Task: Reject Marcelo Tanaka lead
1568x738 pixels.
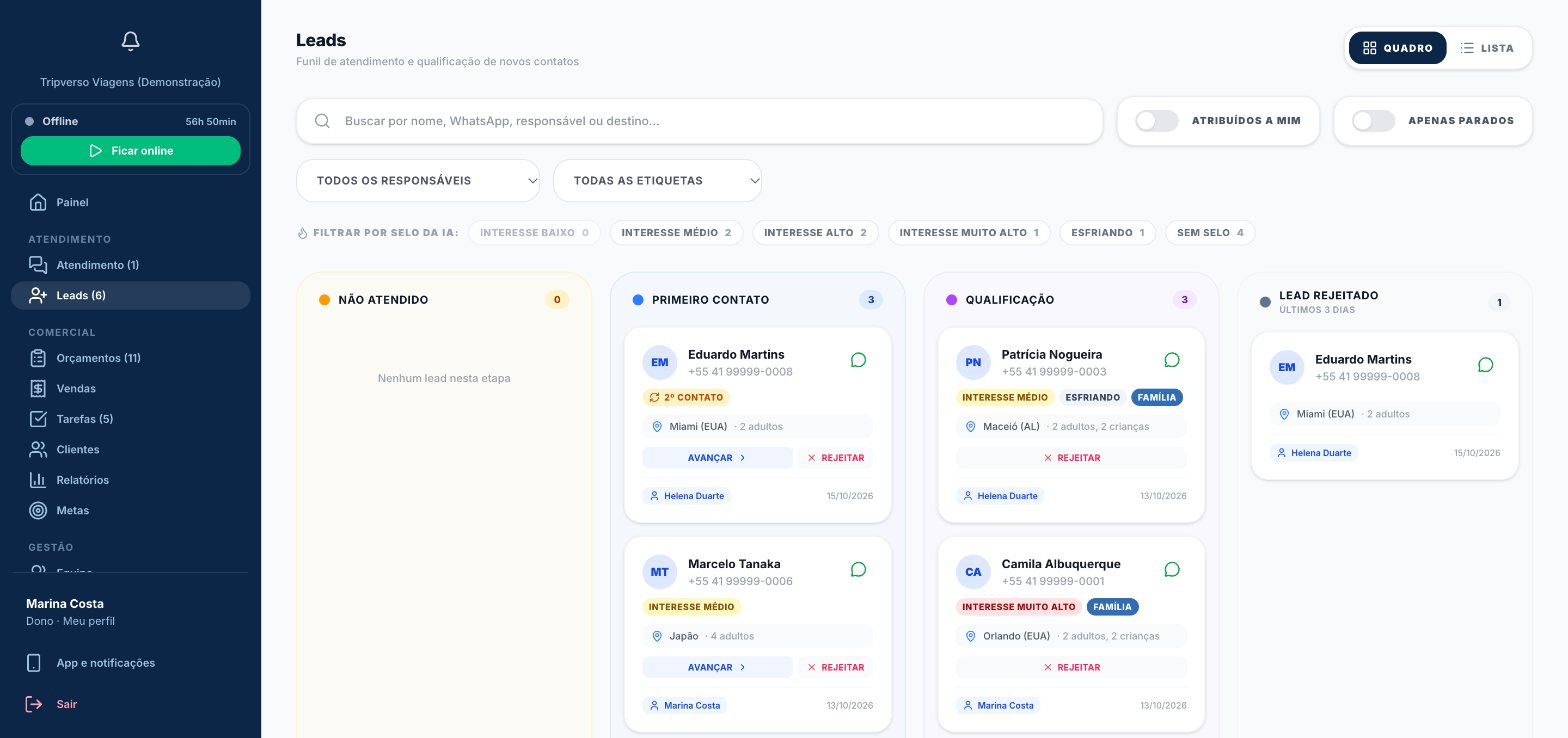Action: point(835,667)
